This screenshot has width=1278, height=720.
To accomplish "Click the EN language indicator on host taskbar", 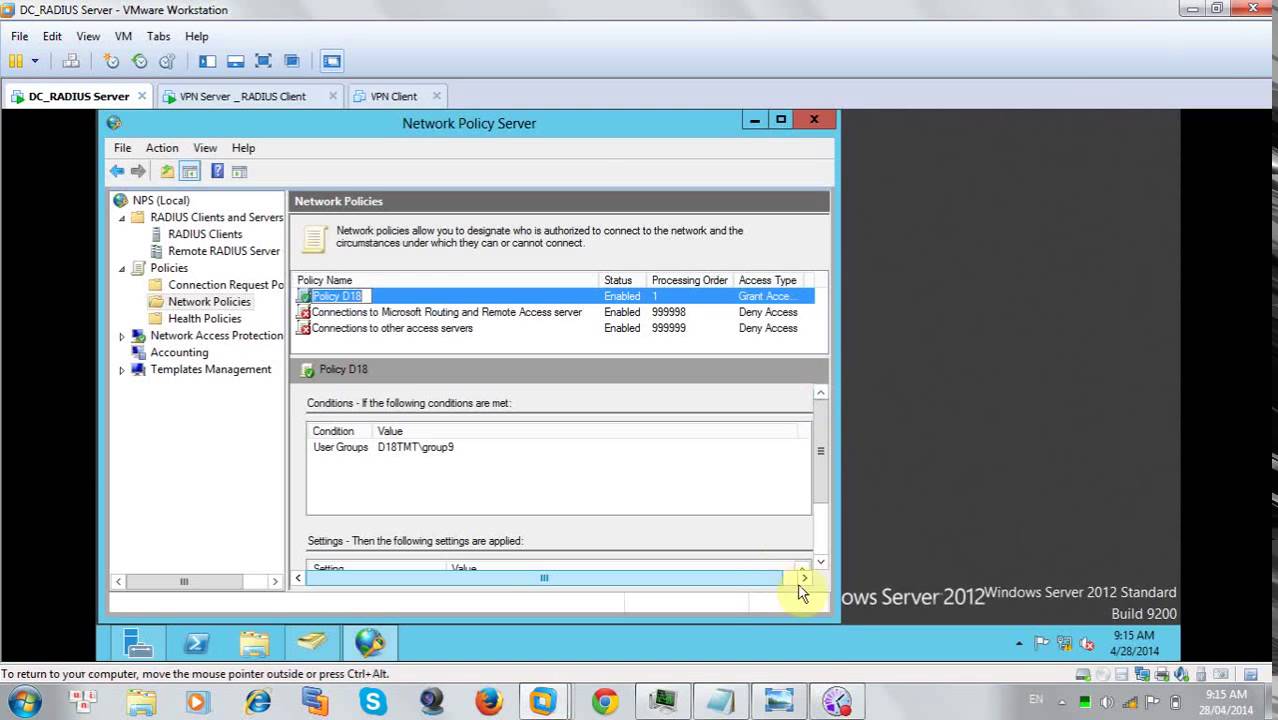I will click(1036, 701).
